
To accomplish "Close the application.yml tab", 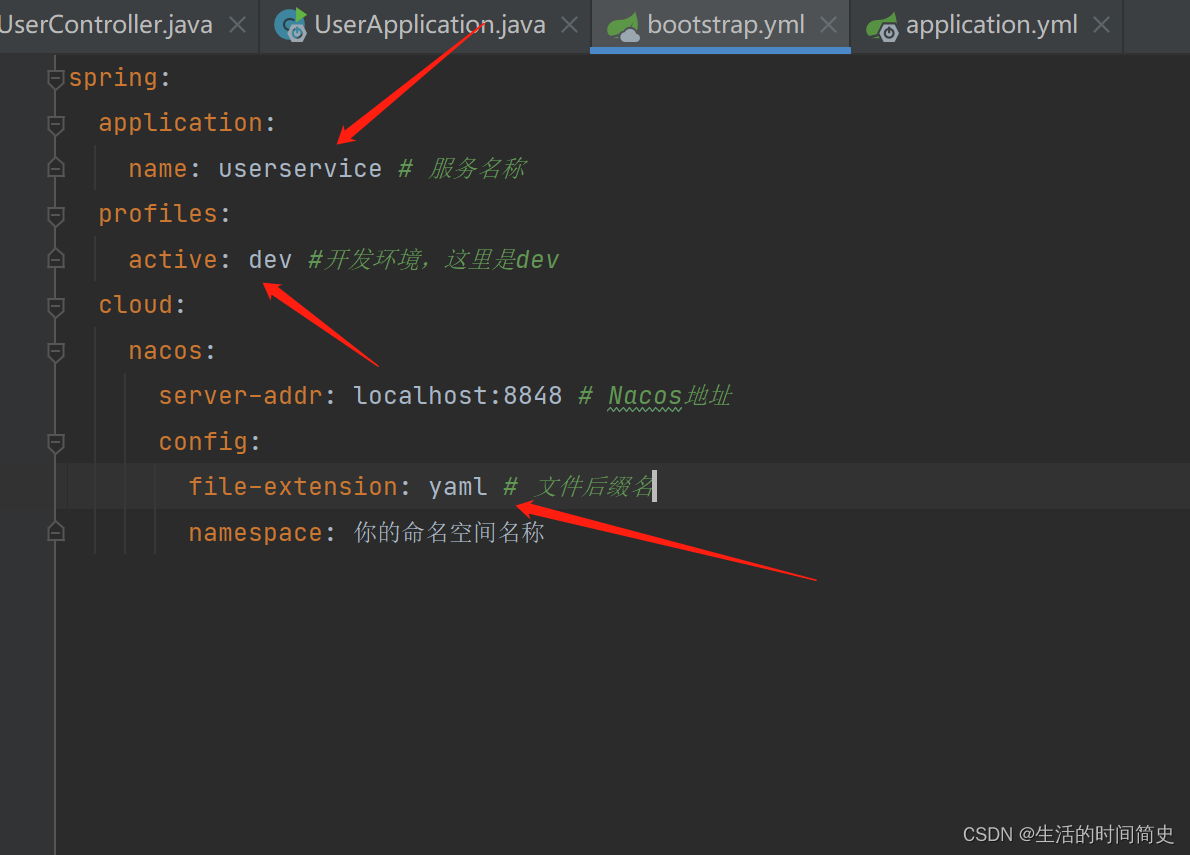I will 1102,26.
